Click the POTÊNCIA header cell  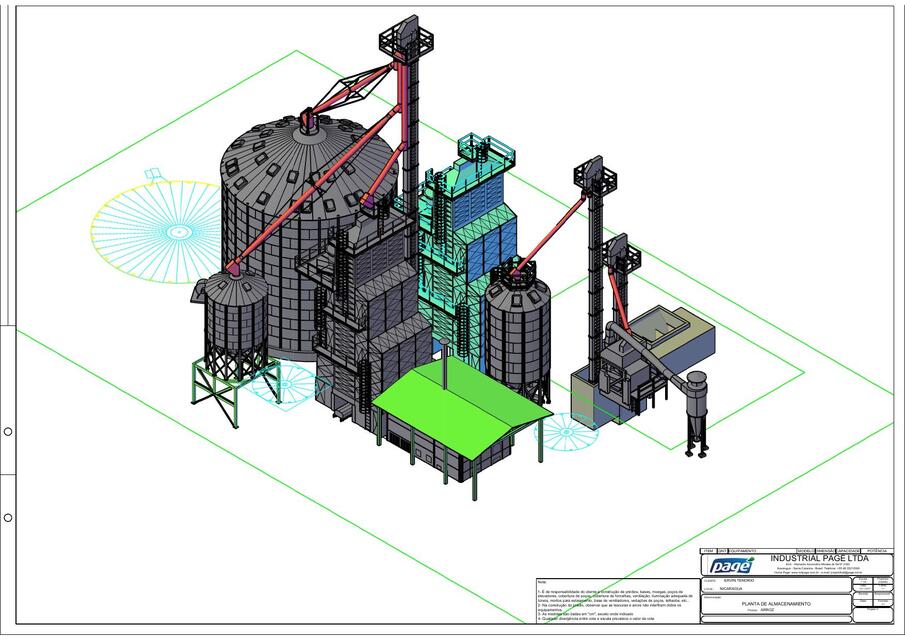878,549
